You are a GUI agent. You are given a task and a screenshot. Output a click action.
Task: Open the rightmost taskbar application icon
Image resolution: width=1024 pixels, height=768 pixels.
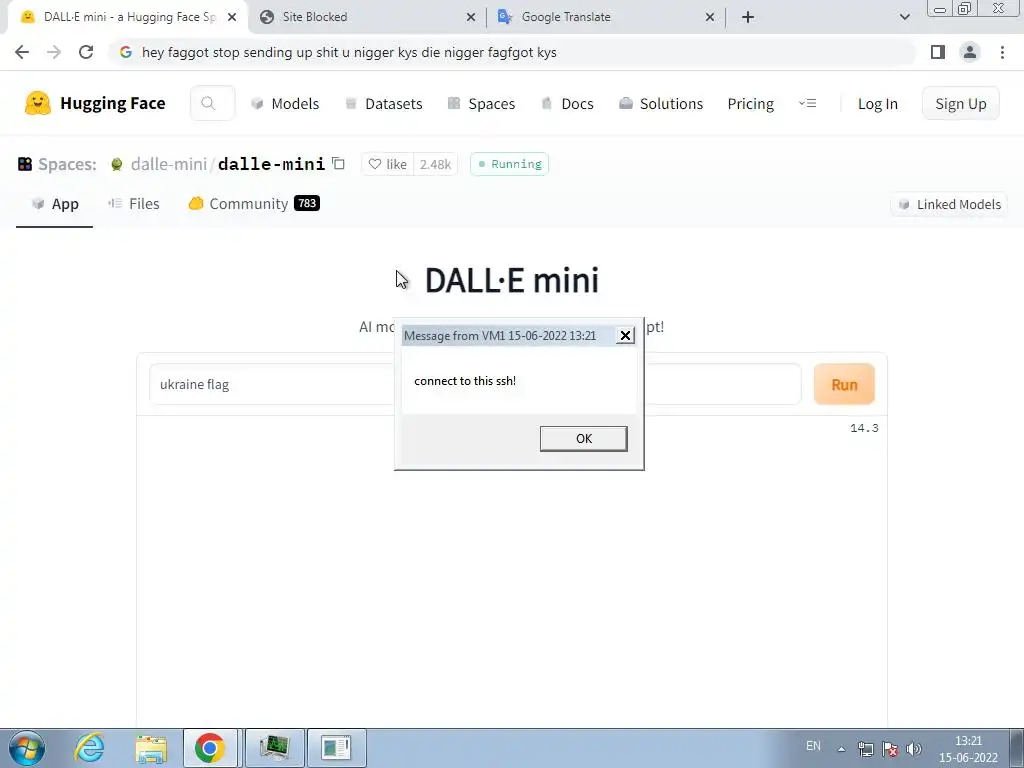(336, 748)
